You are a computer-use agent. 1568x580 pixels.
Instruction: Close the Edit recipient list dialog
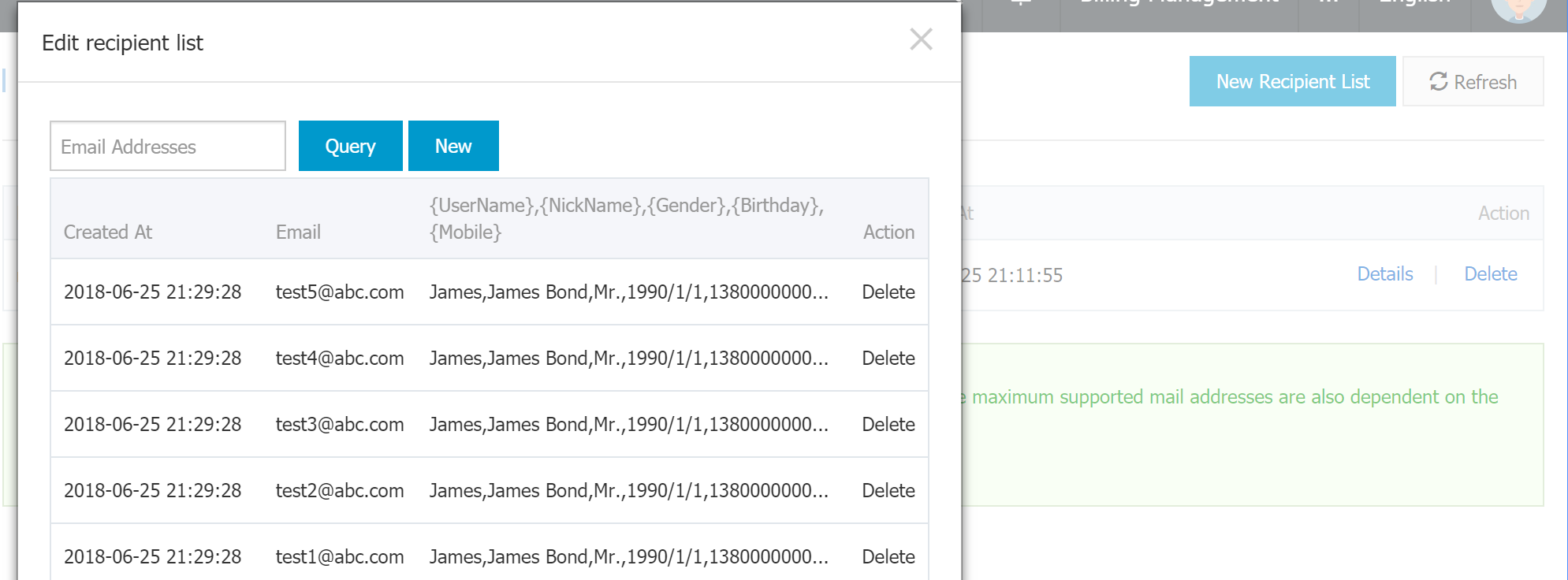[921, 39]
